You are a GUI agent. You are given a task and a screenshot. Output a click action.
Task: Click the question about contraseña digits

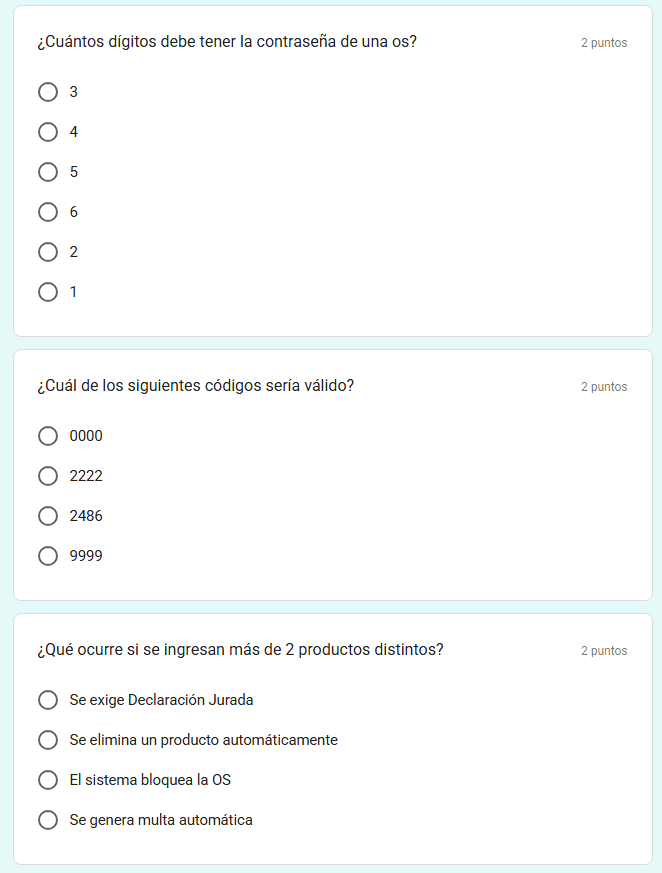[227, 42]
